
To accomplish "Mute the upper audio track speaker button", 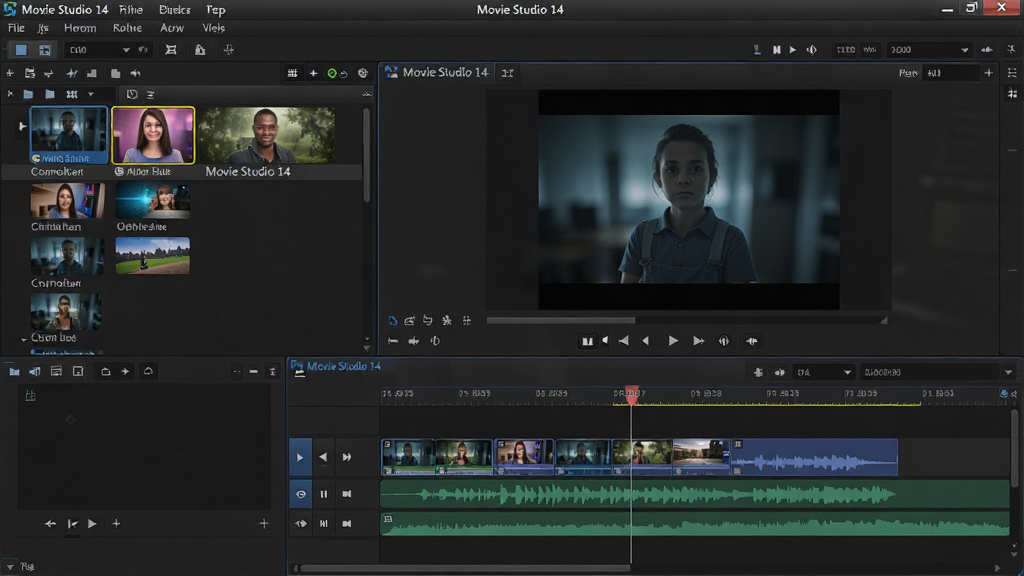I will click(347, 494).
